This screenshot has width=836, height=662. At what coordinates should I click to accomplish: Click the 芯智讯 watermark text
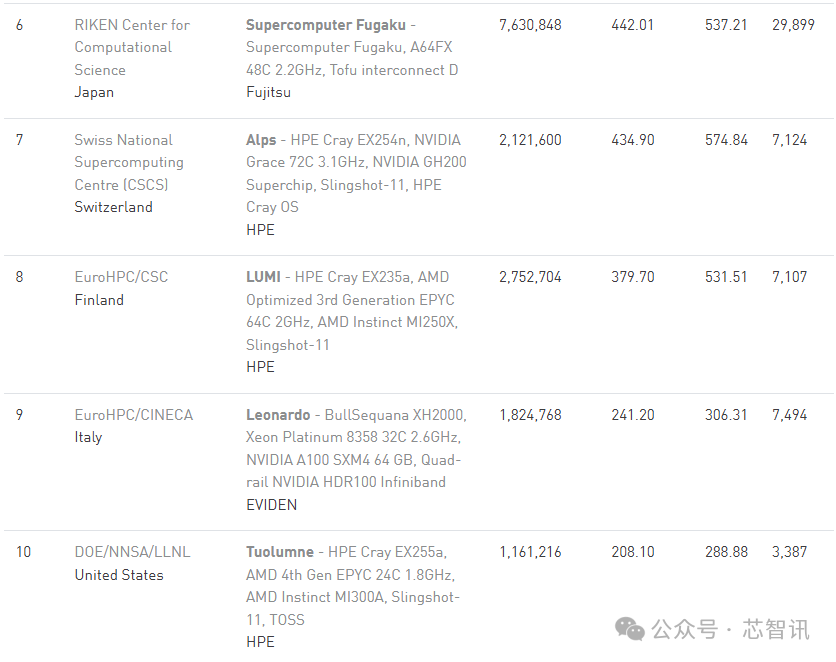[x=776, y=629]
